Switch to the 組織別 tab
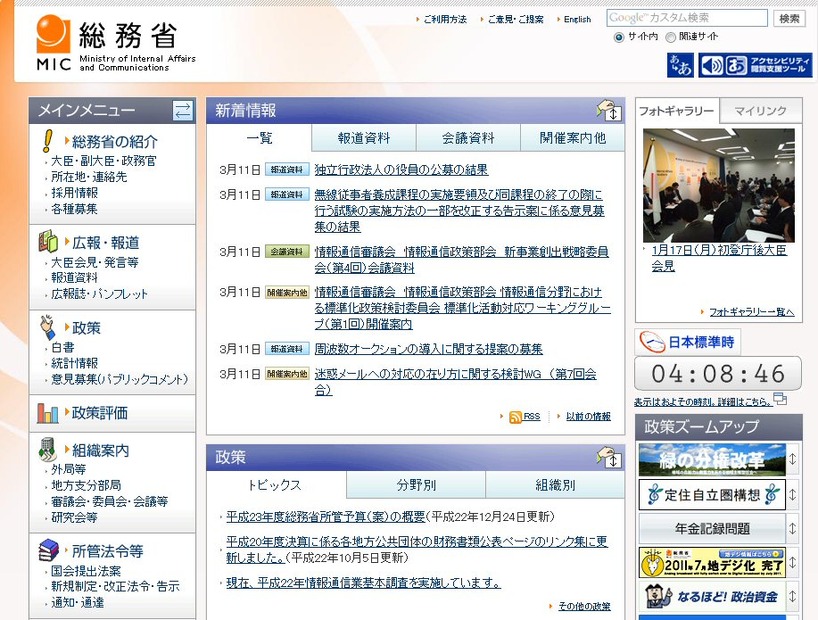The height and width of the screenshot is (620, 818). click(555, 485)
